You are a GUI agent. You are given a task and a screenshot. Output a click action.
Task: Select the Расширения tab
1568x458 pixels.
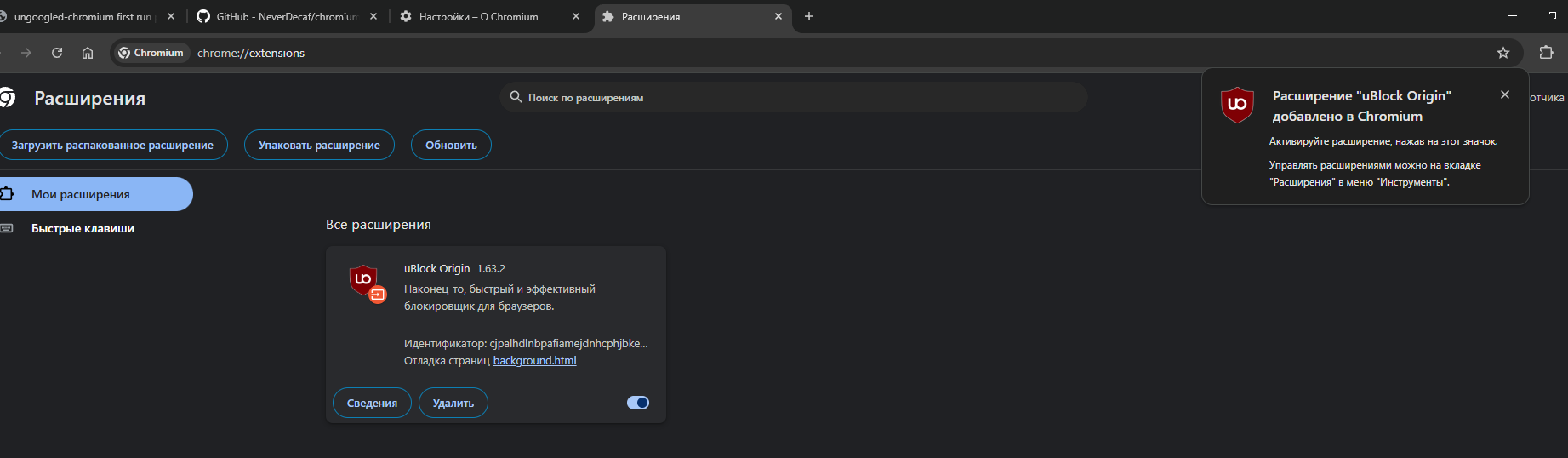pyautogui.click(x=692, y=16)
